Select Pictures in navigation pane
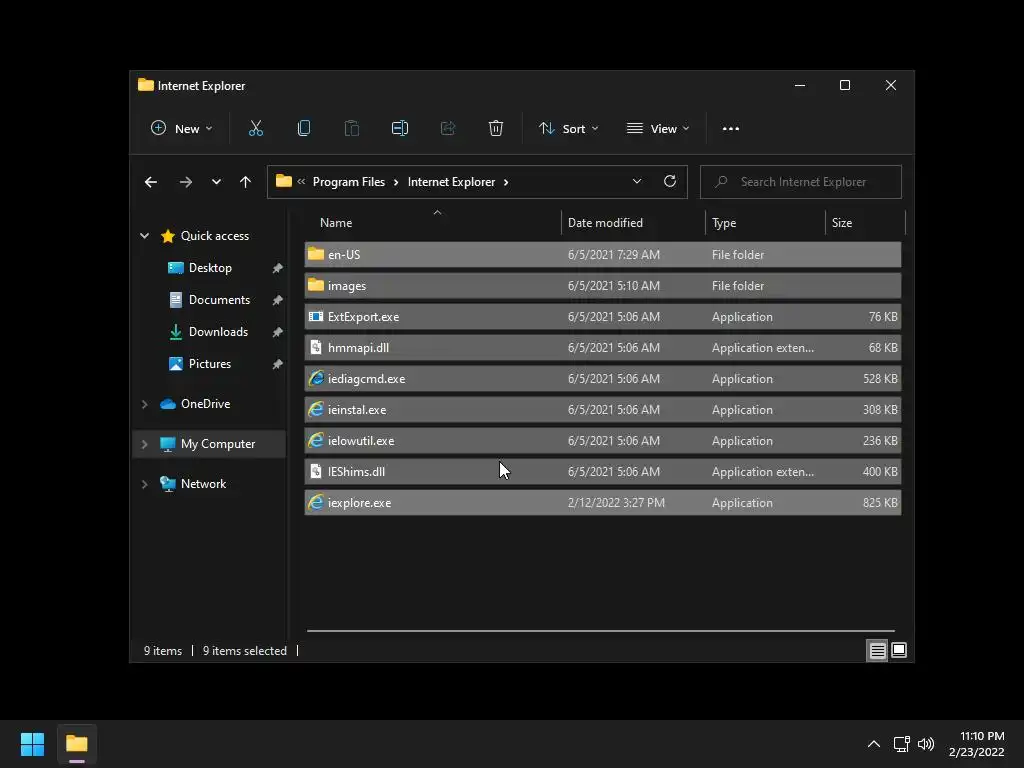The height and width of the screenshot is (768, 1024). pos(210,364)
